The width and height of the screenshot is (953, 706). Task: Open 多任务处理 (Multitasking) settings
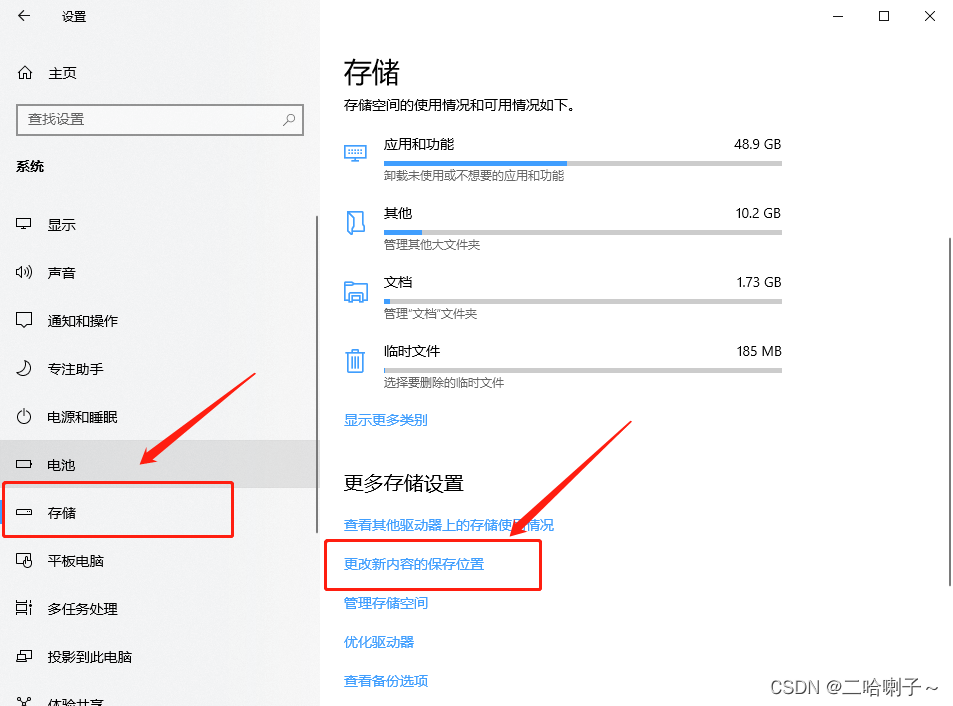[x=23, y=609]
